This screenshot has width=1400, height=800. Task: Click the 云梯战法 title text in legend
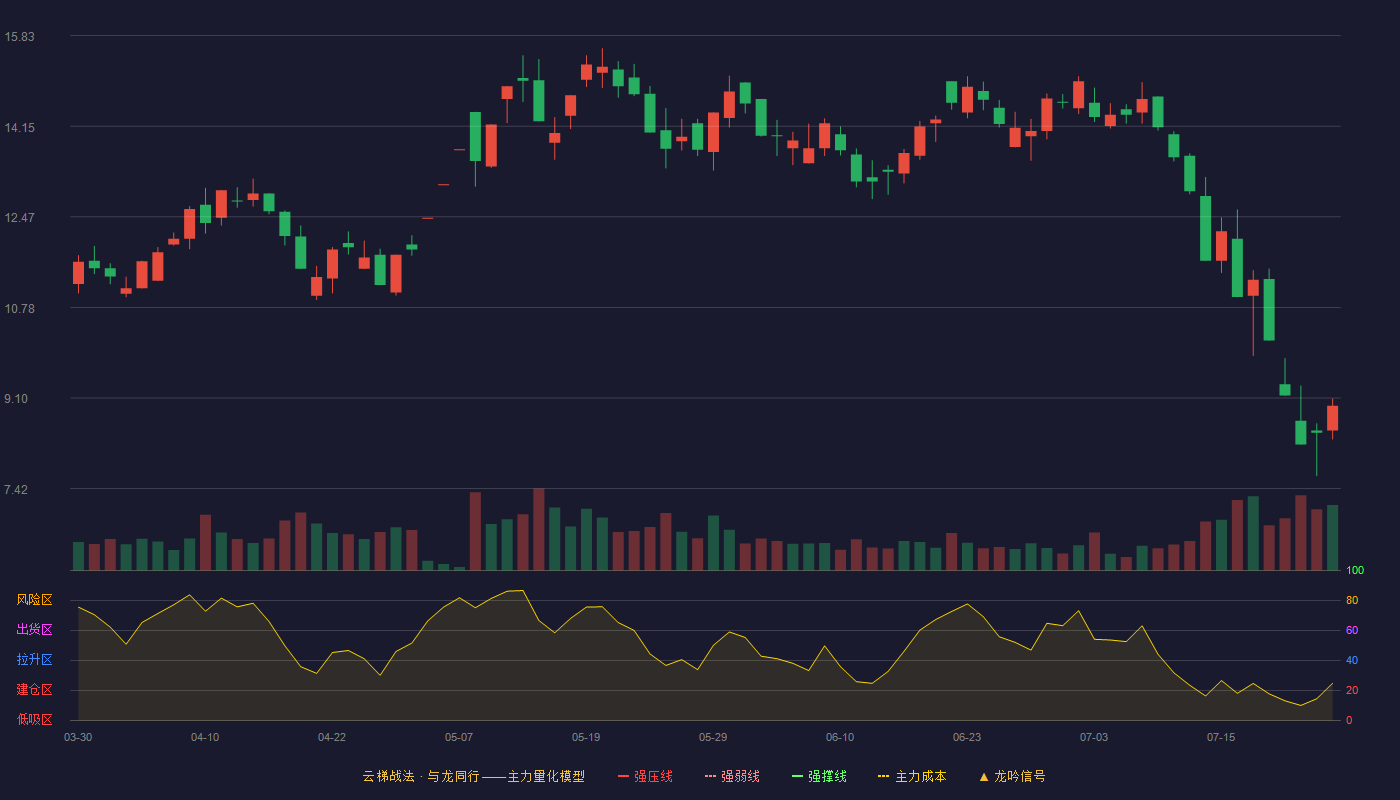pos(388,776)
